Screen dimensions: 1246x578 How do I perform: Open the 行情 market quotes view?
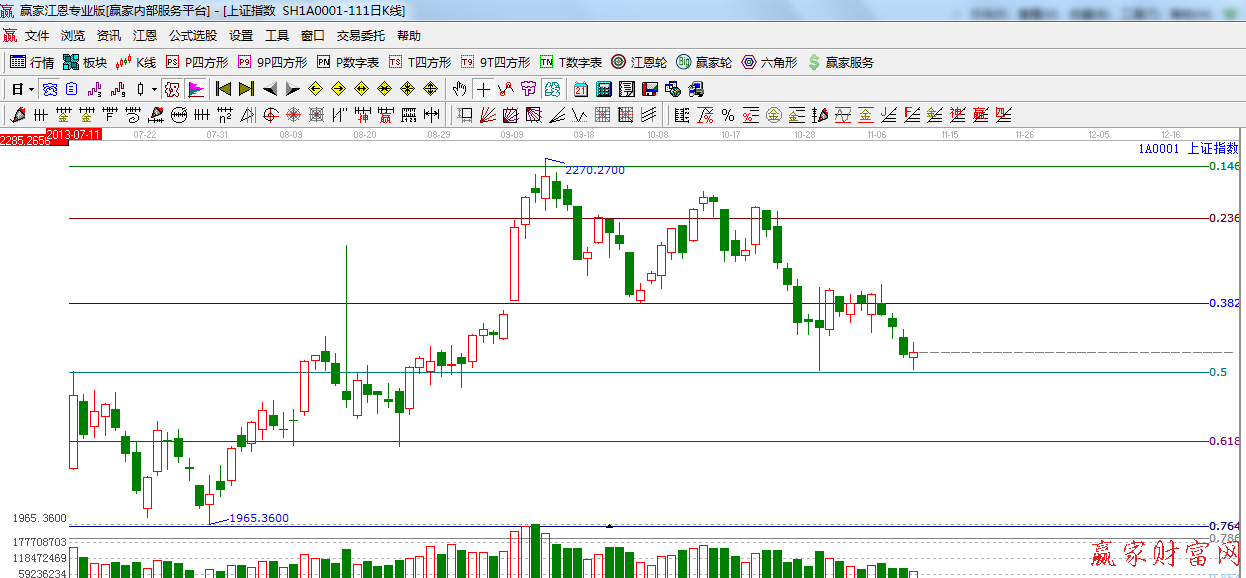32,62
